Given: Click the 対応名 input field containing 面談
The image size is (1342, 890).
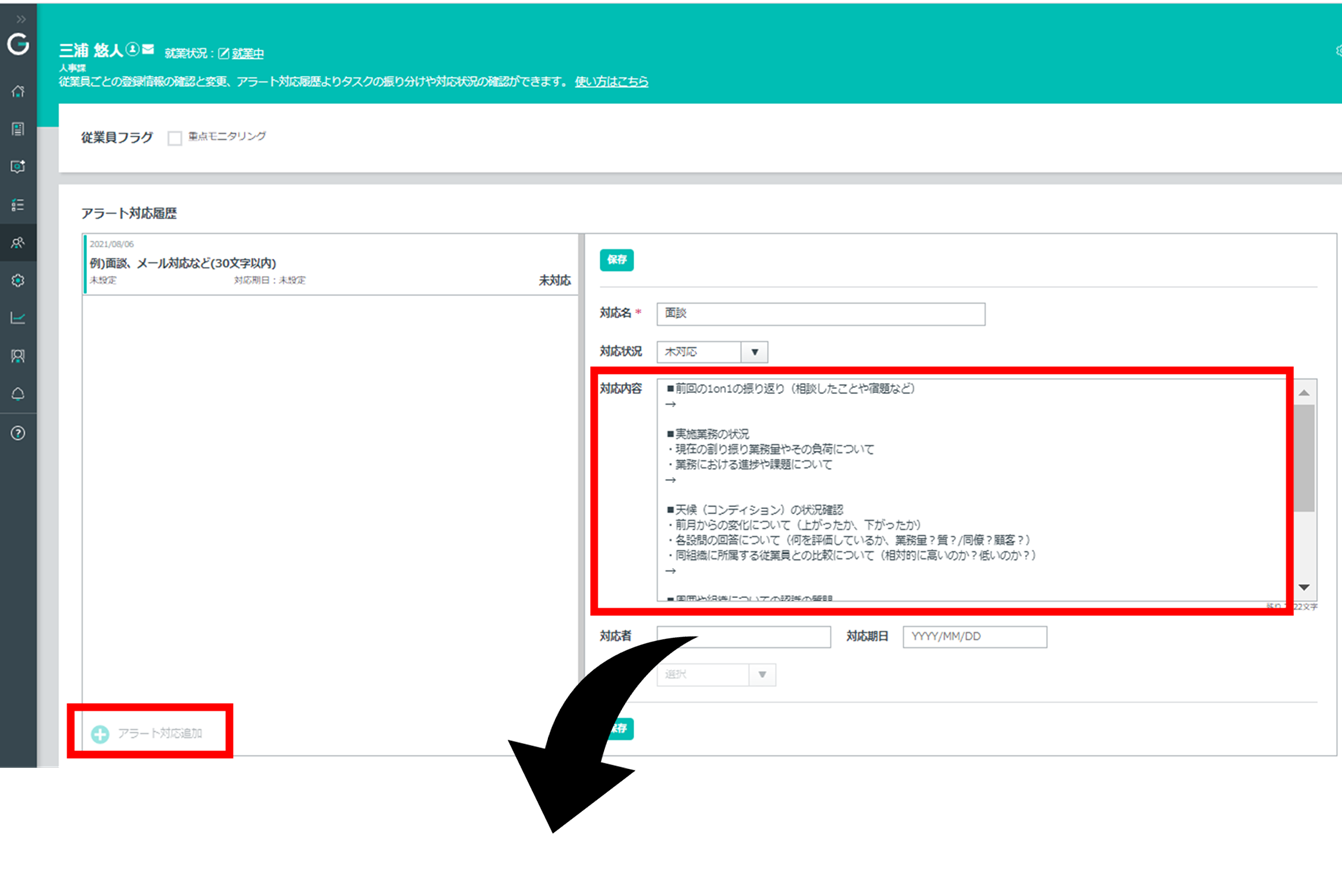Looking at the screenshot, I should click(x=821, y=313).
